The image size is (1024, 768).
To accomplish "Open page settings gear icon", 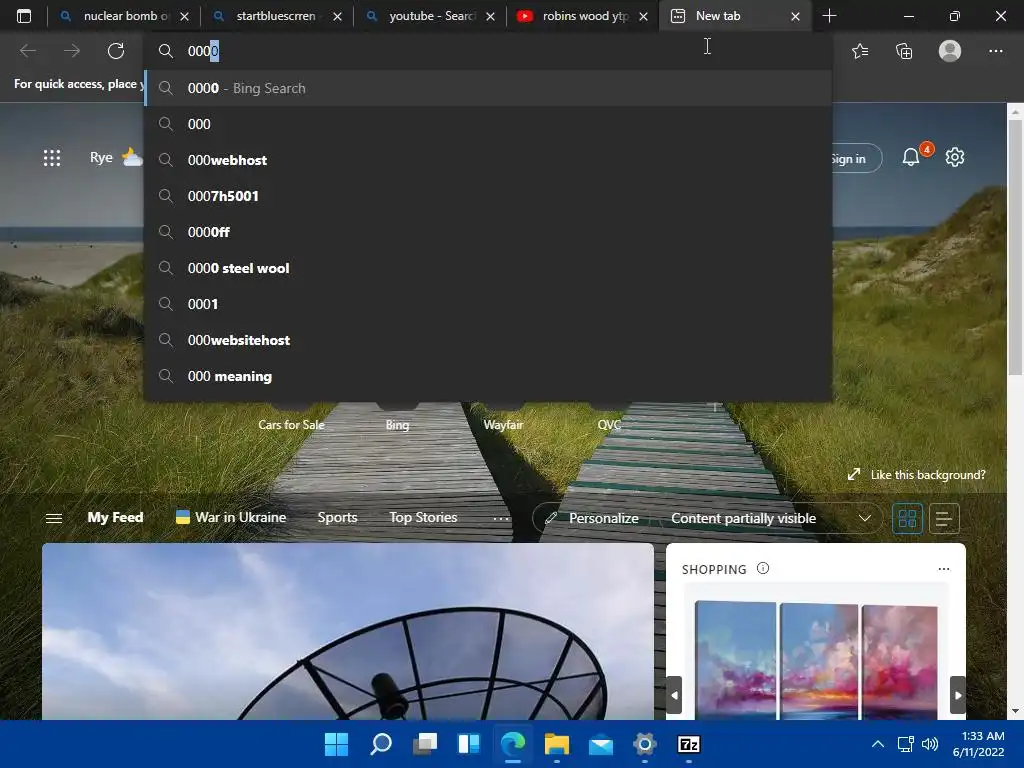I will 955,157.
